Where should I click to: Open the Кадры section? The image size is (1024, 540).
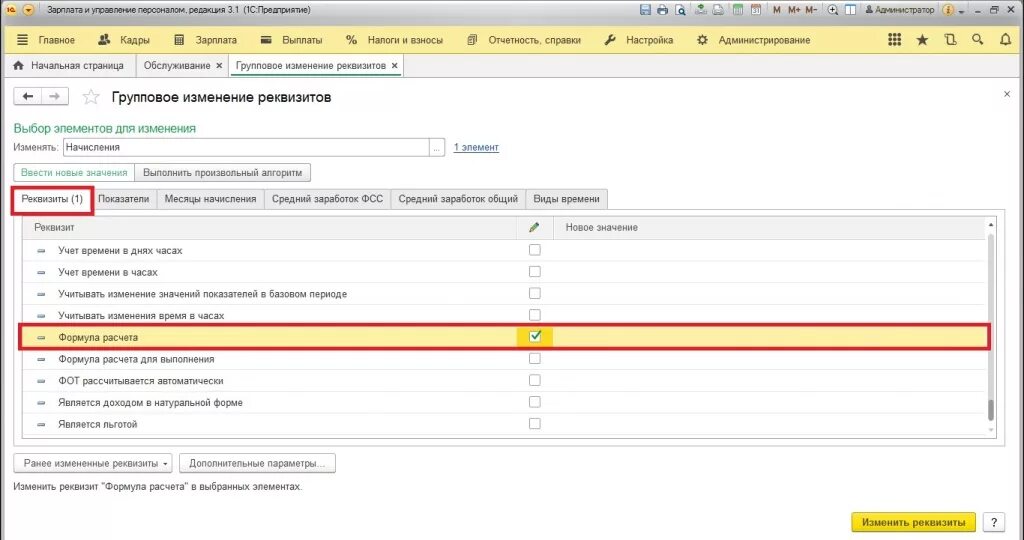pyautogui.click(x=124, y=40)
